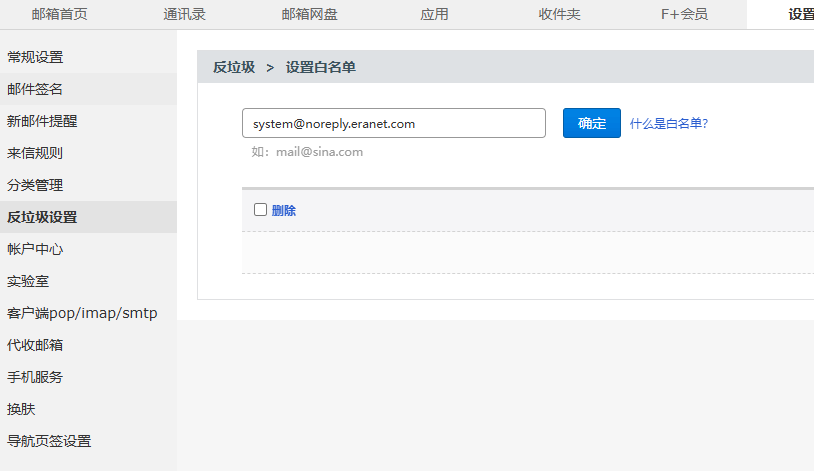Screen dimensions: 814x471
Task: Open 常规设置 in the sidebar
Action: click(x=35, y=57)
